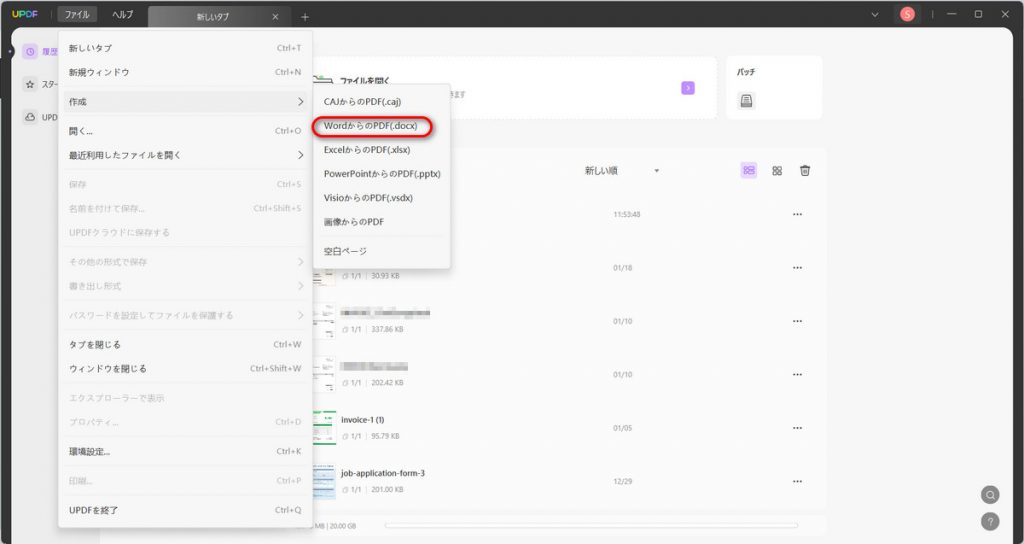This screenshot has width=1024, height=544.
Task: Open more options for the 337.86 KB file
Action: click(x=797, y=321)
